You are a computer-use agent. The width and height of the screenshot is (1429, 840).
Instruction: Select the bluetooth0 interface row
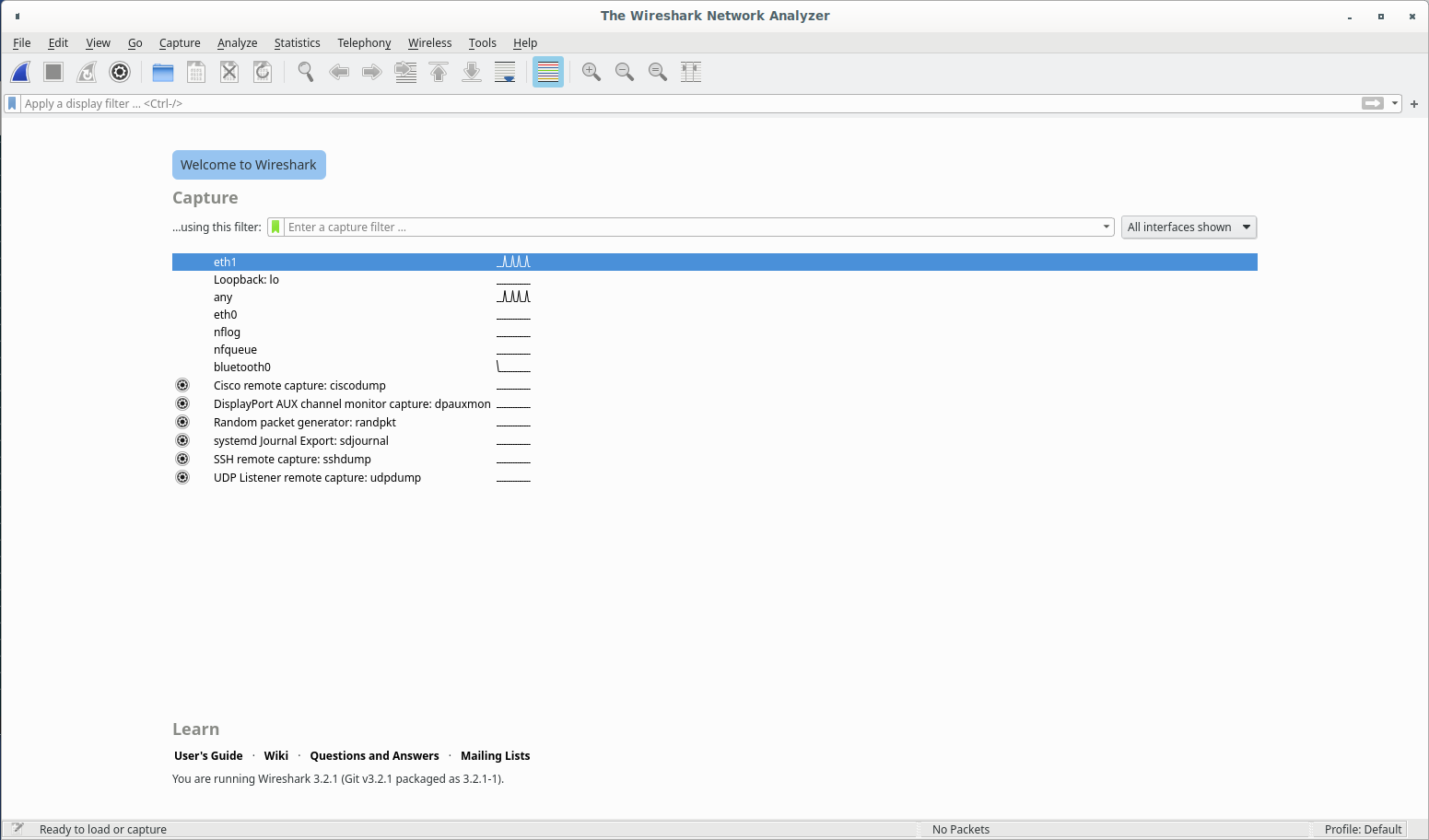click(x=715, y=367)
